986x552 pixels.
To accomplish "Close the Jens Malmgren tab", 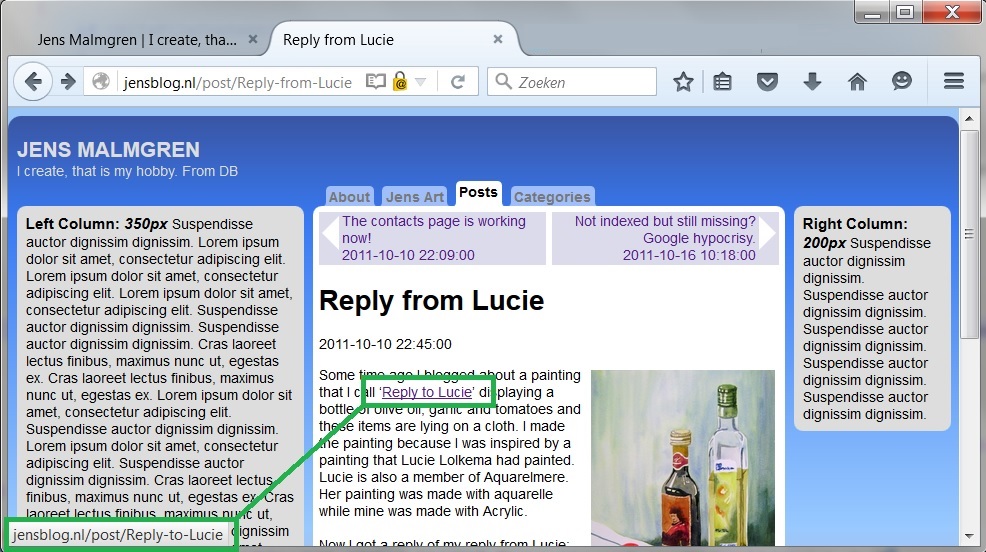I will point(253,39).
